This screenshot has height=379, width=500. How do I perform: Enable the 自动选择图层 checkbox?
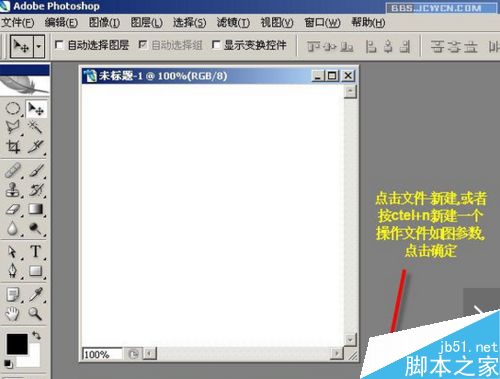[x=59, y=45]
